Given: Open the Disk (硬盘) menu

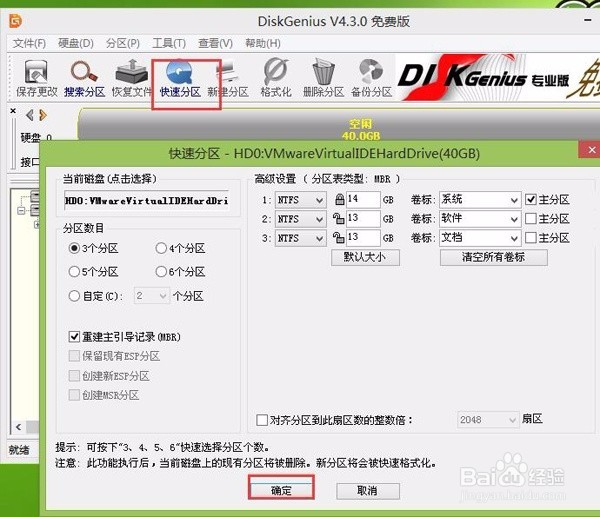Looking at the screenshot, I should (x=76, y=43).
